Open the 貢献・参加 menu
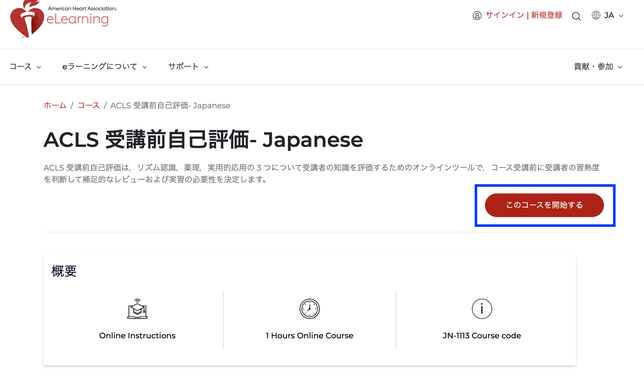Screen dimensions: 644x377 click(598, 67)
